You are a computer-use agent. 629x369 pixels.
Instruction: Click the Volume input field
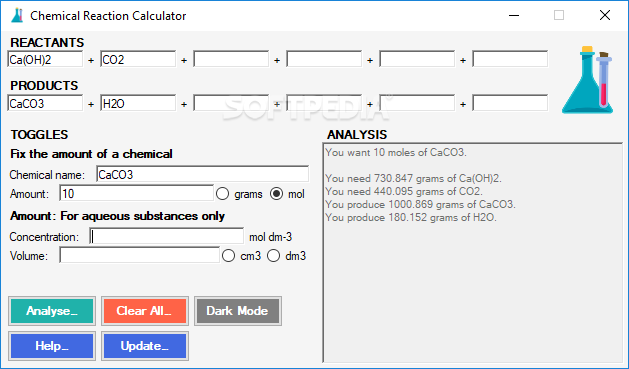[140, 255]
